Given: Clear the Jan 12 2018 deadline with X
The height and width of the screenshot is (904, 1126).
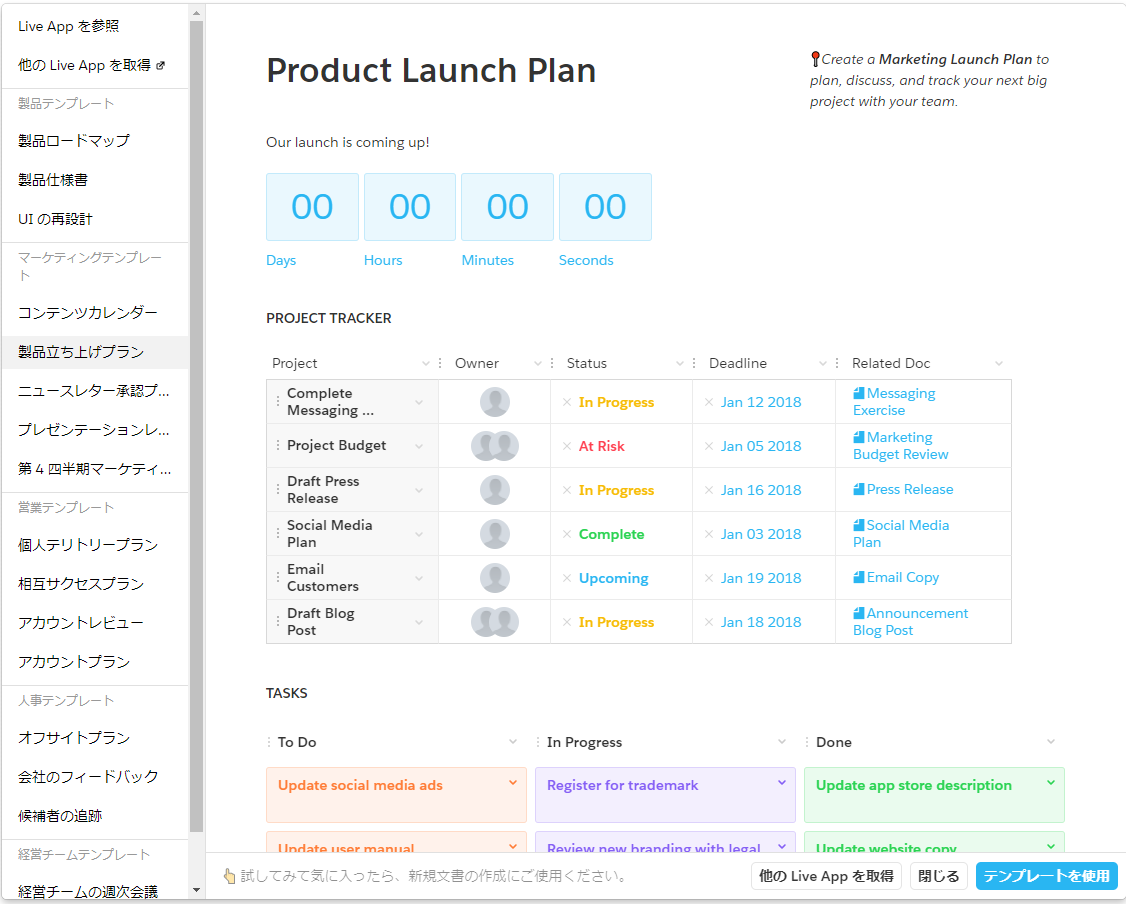Looking at the screenshot, I should (709, 402).
